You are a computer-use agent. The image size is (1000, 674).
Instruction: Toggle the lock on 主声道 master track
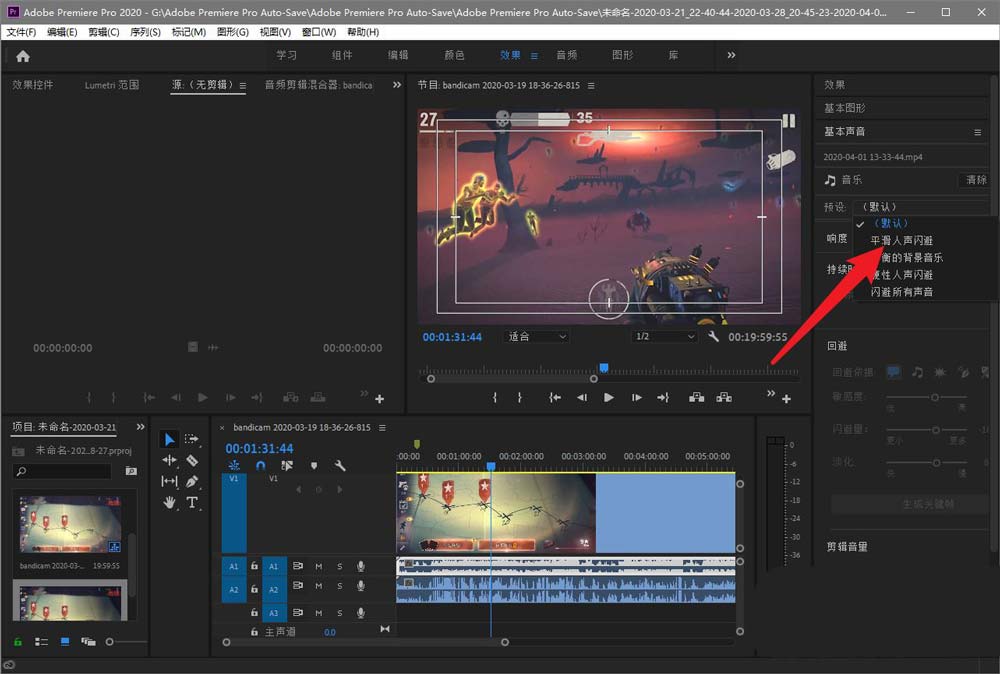[x=254, y=632]
